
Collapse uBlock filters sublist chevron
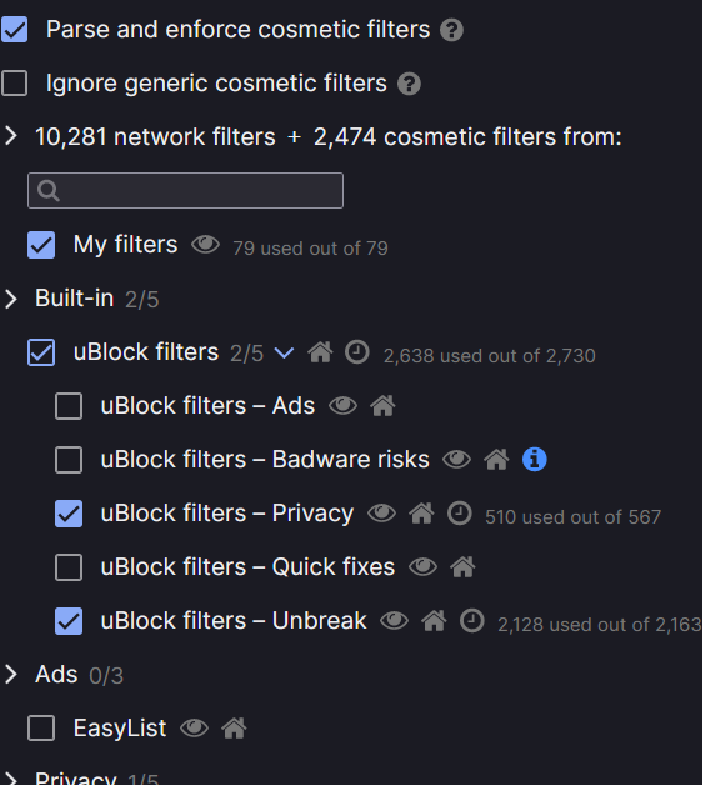click(284, 353)
